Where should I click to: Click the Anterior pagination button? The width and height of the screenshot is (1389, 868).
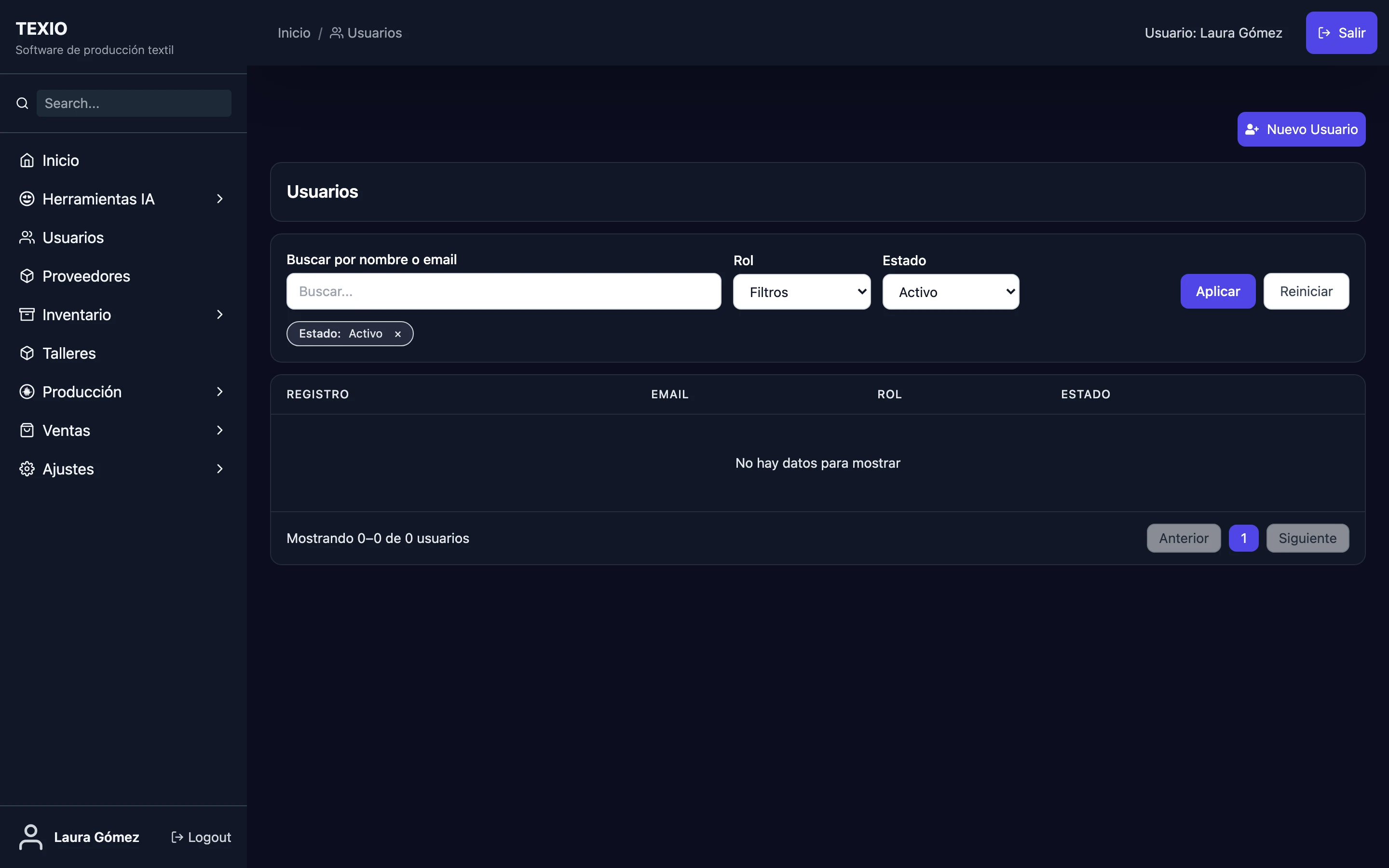(1184, 538)
